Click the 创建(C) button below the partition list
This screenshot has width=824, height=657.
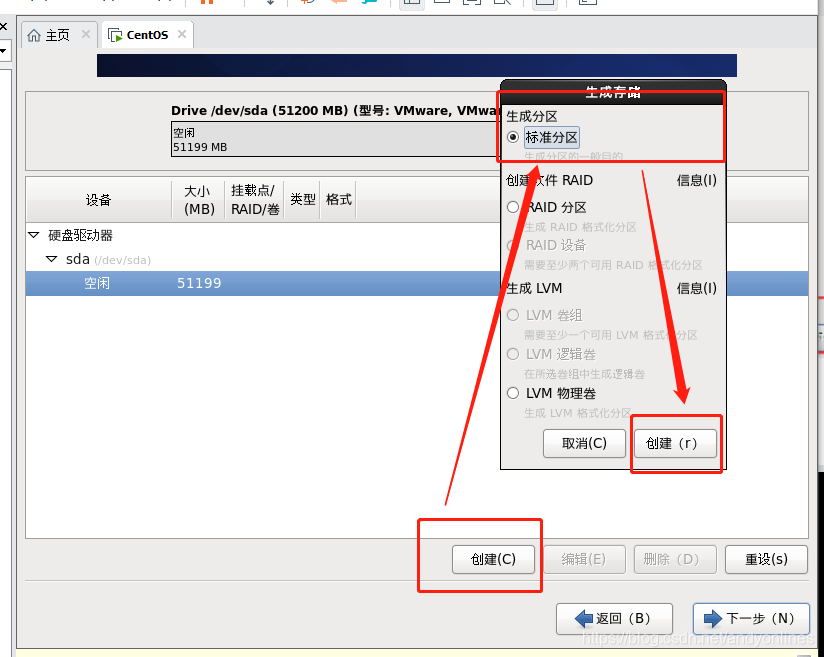tap(493, 559)
